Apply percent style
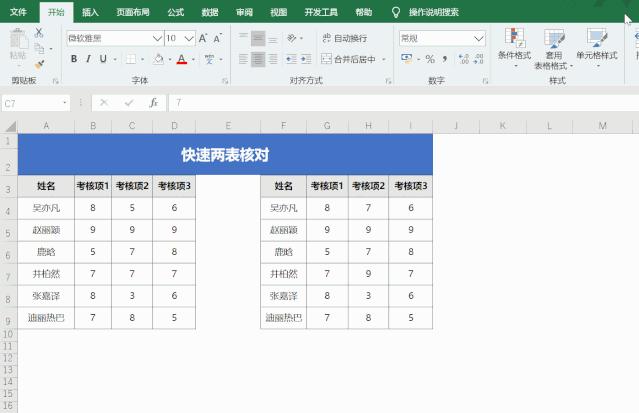639x413 pixels. [430, 59]
